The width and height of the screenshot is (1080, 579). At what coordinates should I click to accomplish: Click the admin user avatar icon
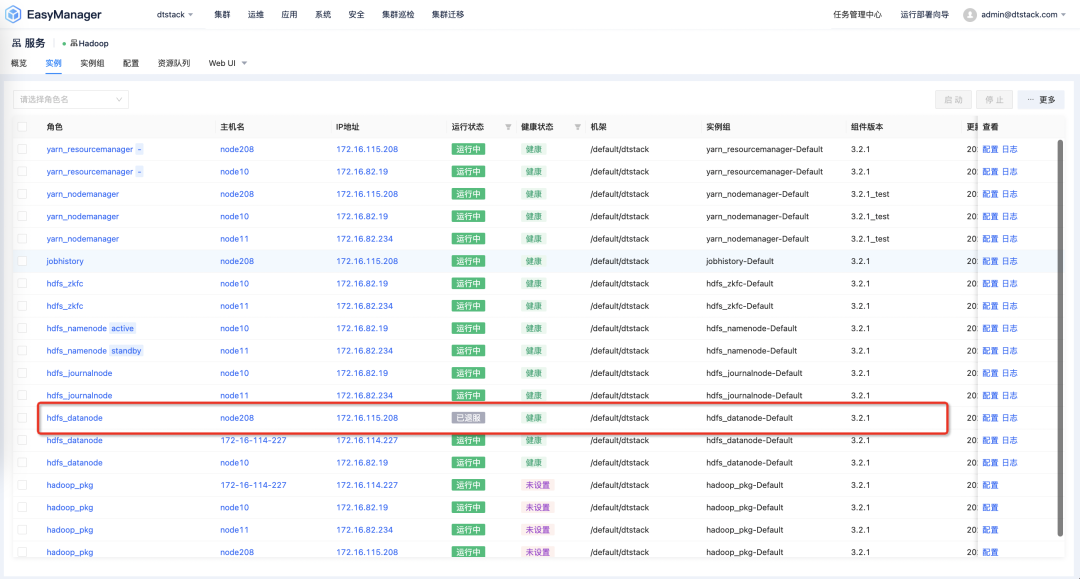click(x=970, y=15)
